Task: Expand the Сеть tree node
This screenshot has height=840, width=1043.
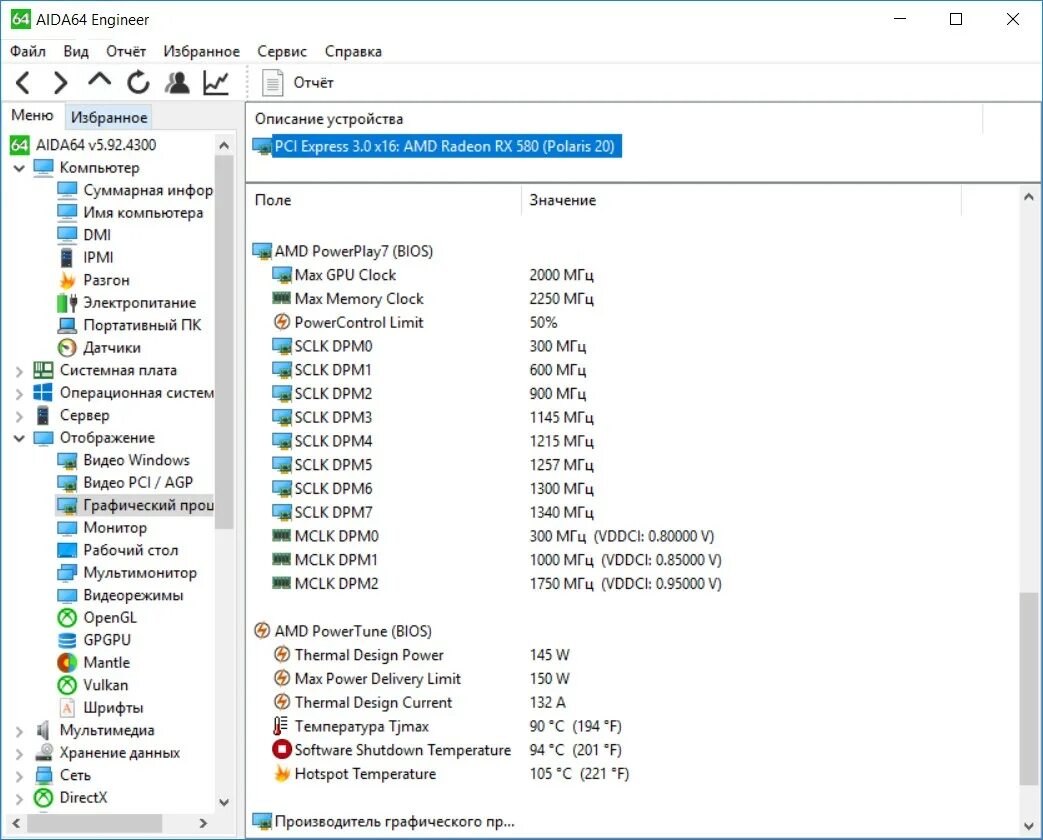Action: pyautogui.click(x=19, y=776)
